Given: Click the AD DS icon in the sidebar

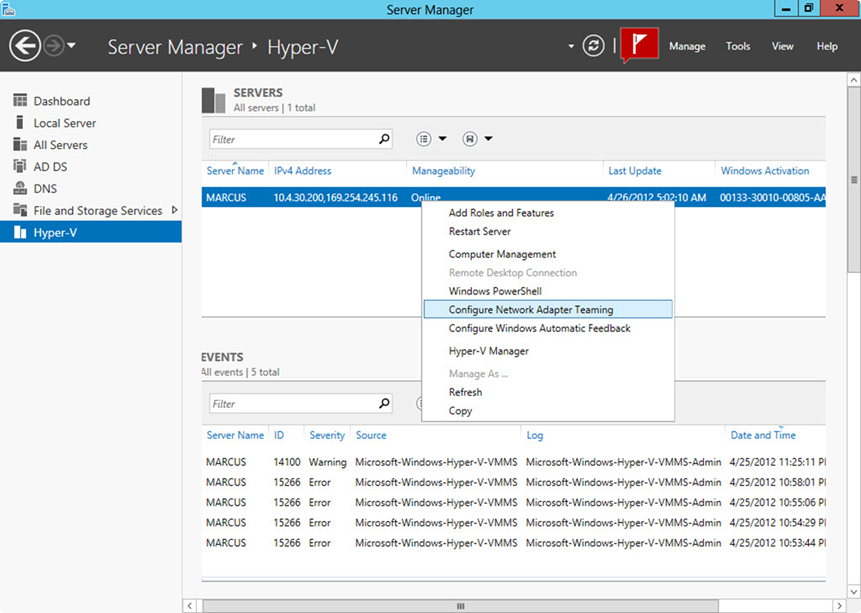Looking at the screenshot, I should [20, 166].
